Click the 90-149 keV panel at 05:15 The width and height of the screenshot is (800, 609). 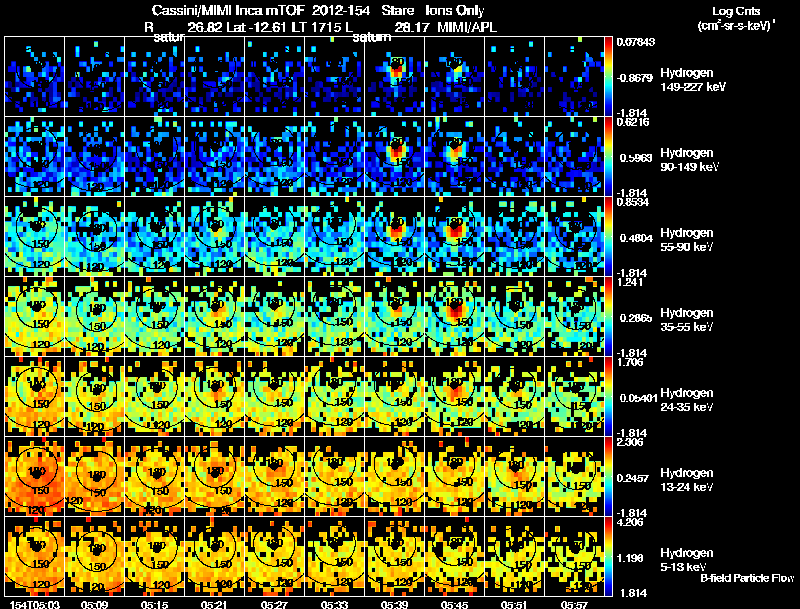pos(155,157)
